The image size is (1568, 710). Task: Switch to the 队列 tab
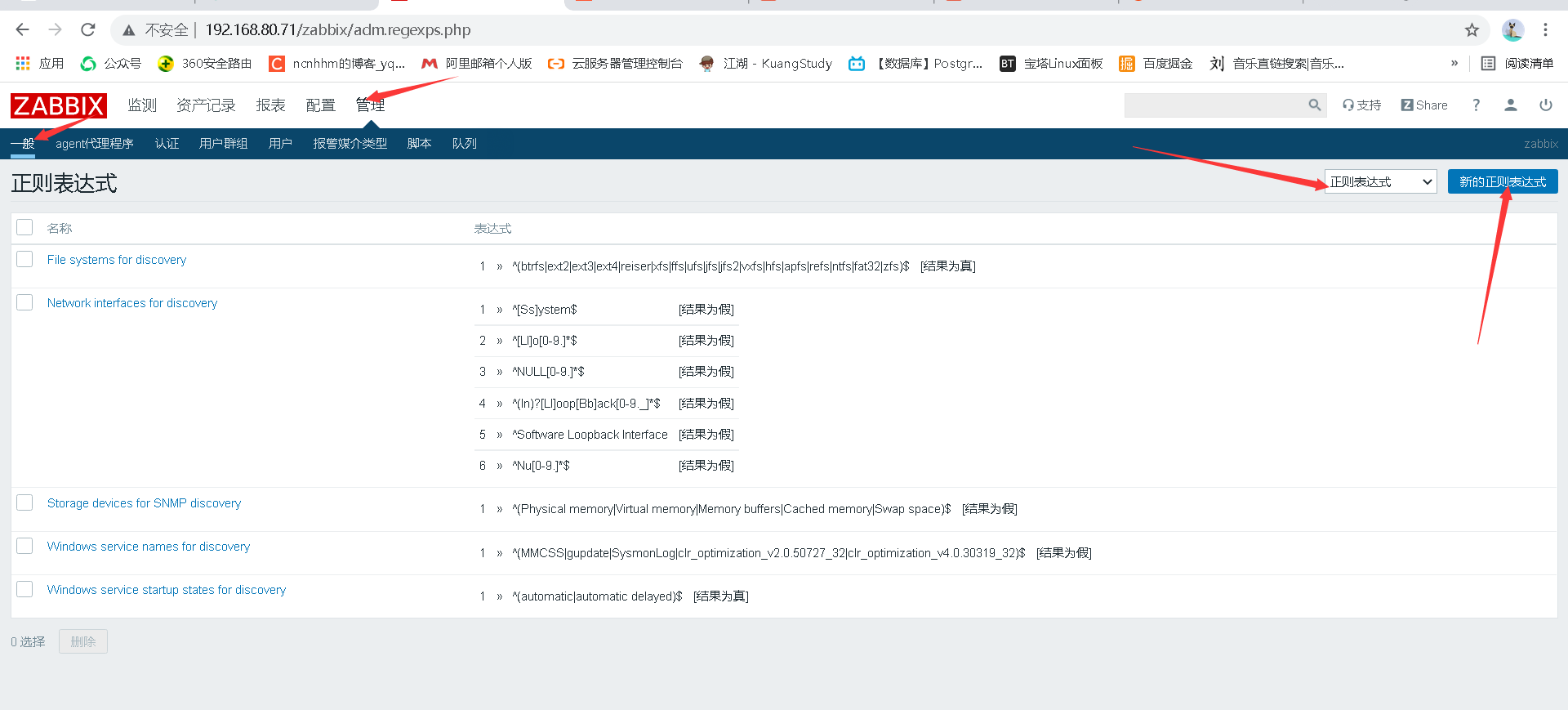pos(465,144)
